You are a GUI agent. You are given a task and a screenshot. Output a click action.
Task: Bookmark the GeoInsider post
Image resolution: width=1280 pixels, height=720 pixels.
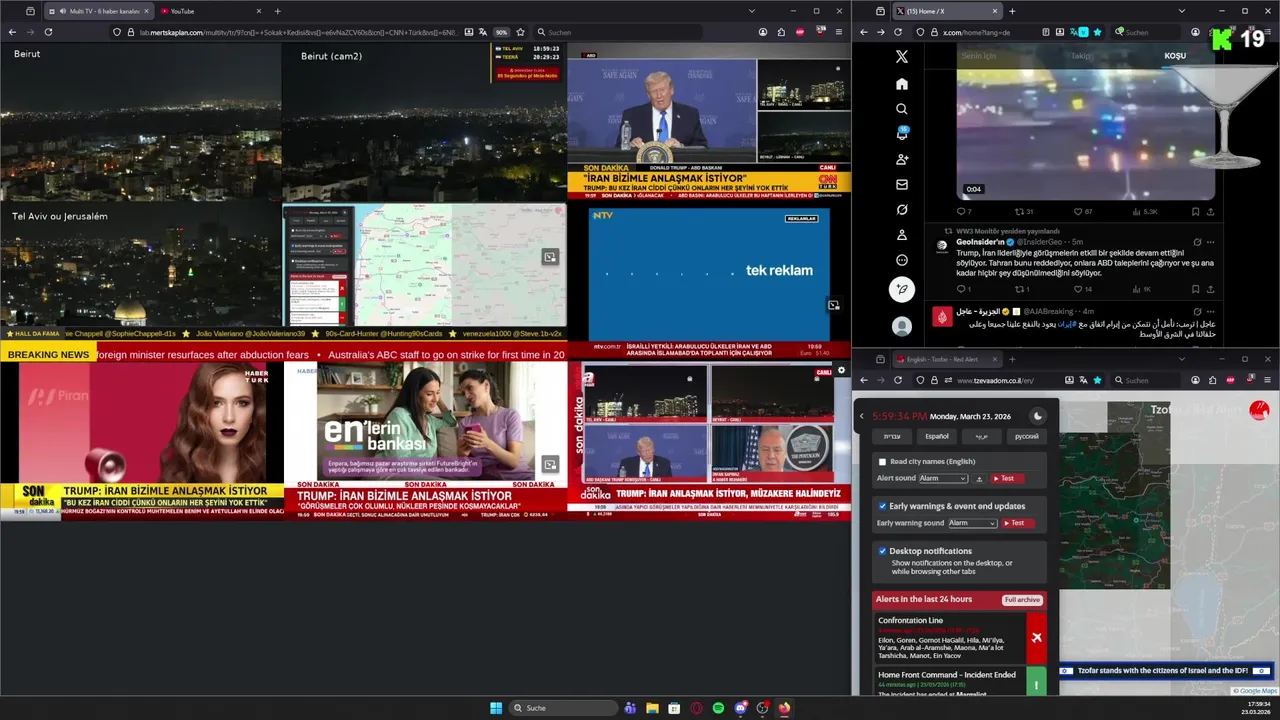point(1195,289)
